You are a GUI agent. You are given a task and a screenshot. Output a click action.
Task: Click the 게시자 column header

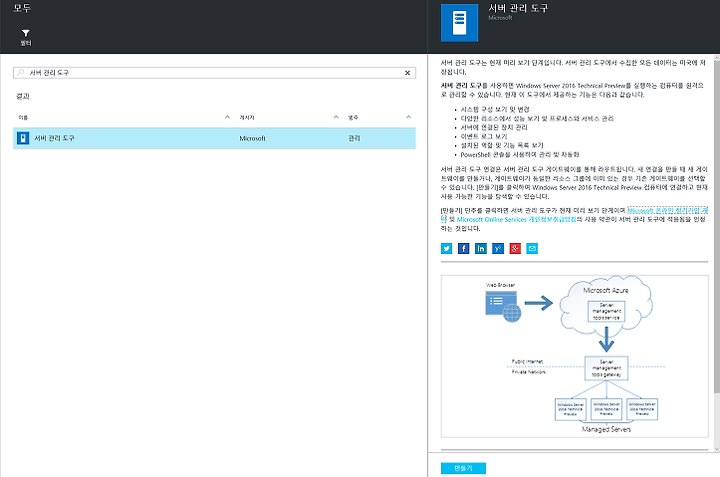click(247, 118)
